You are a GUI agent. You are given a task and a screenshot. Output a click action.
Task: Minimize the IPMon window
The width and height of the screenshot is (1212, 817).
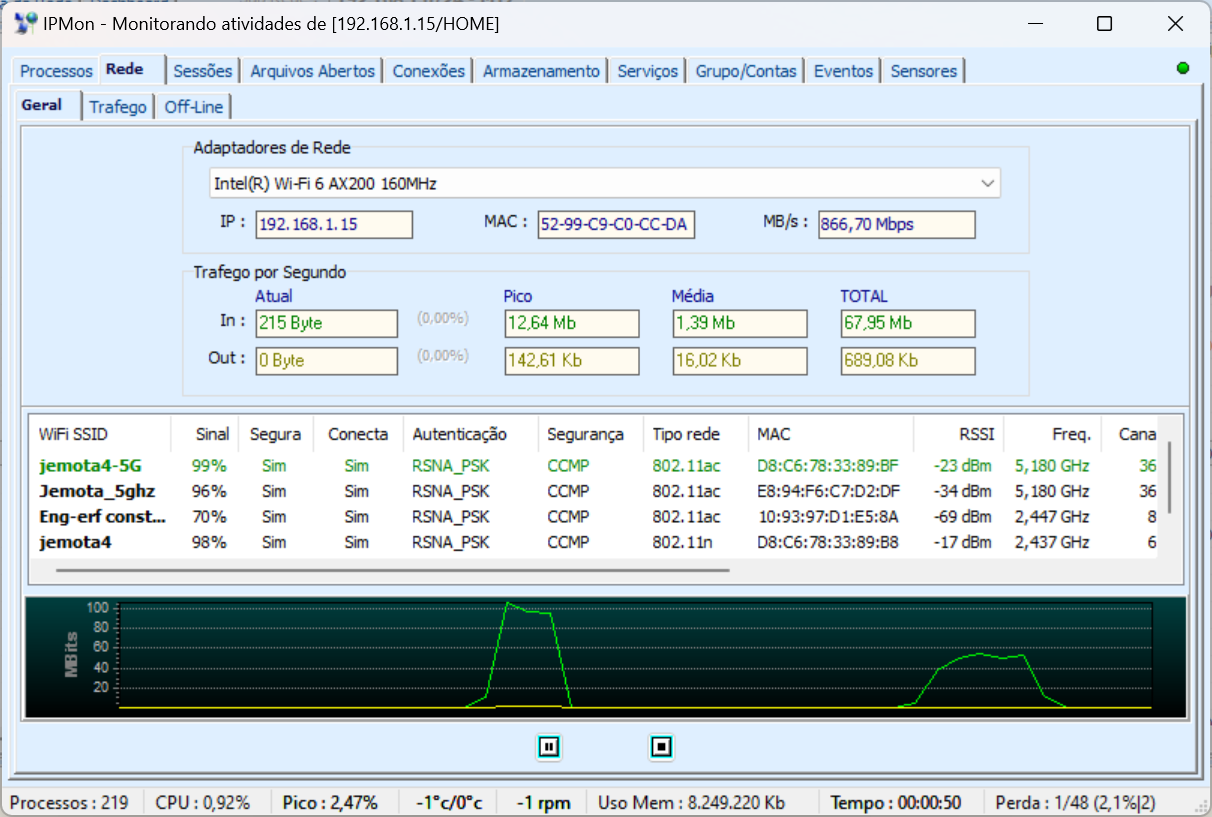click(1035, 24)
